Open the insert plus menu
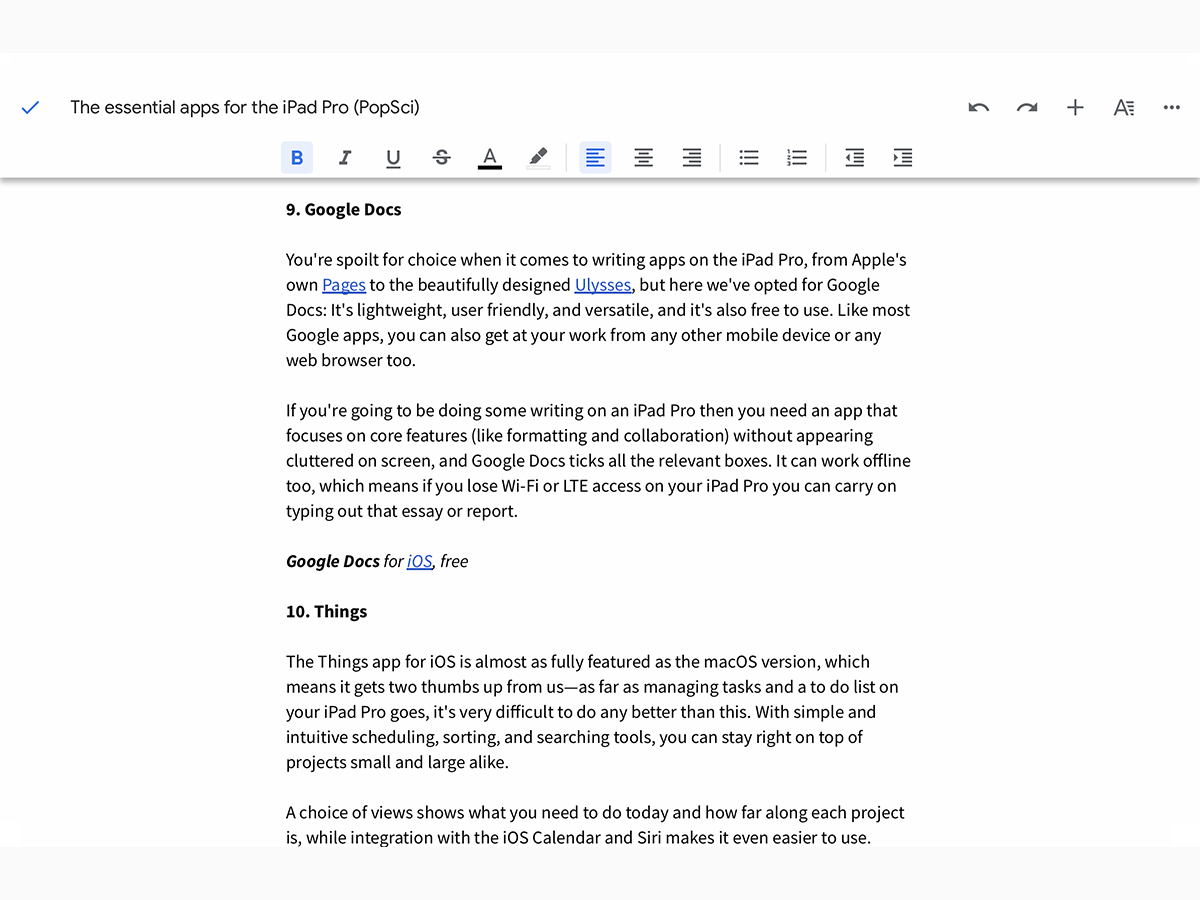 (x=1075, y=108)
